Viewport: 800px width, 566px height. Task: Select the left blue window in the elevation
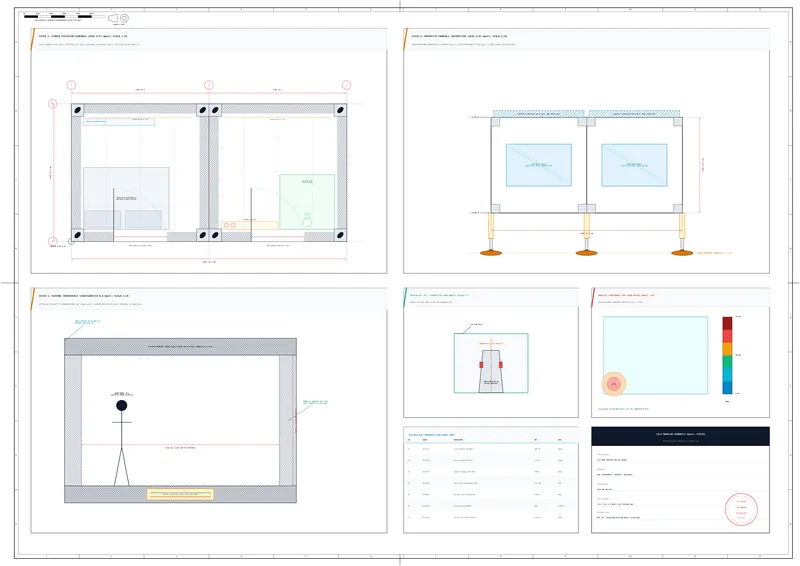(539, 165)
